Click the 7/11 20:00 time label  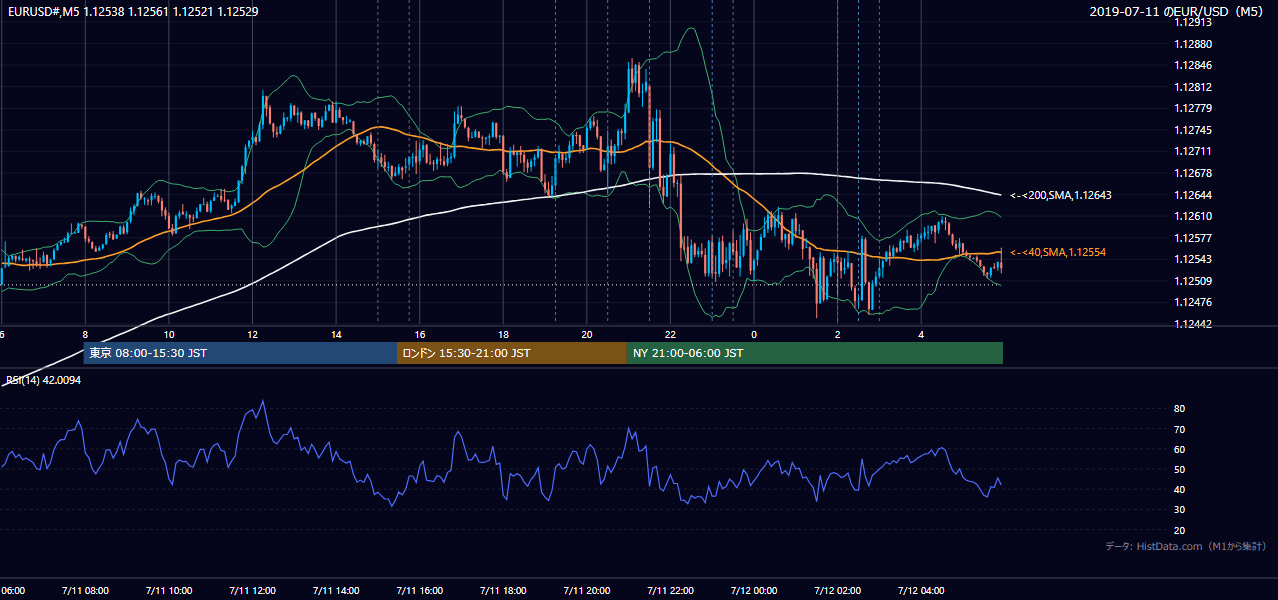(x=588, y=591)
